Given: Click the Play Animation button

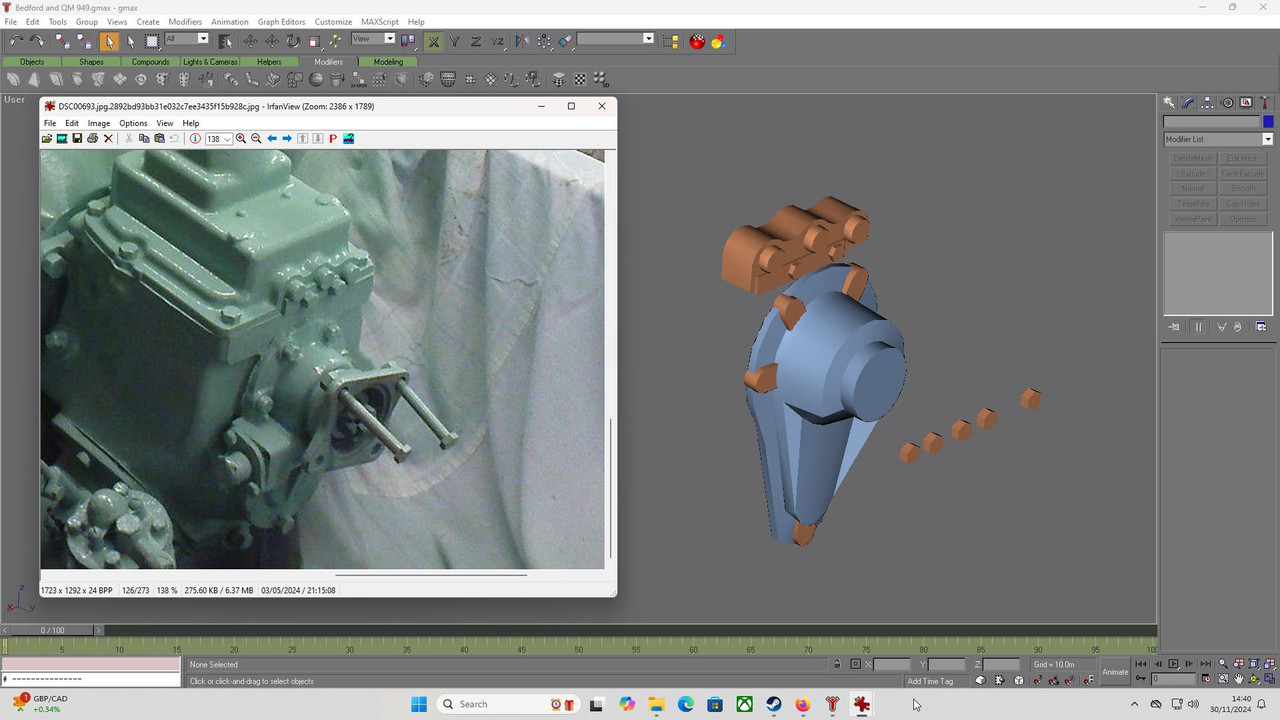Looking at the screenshot, I should (x=1174, y=664).
